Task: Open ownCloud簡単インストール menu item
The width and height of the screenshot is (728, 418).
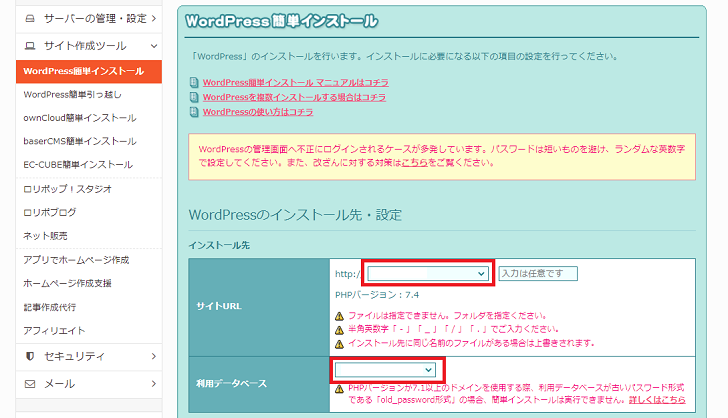Action: click(80, 118)
